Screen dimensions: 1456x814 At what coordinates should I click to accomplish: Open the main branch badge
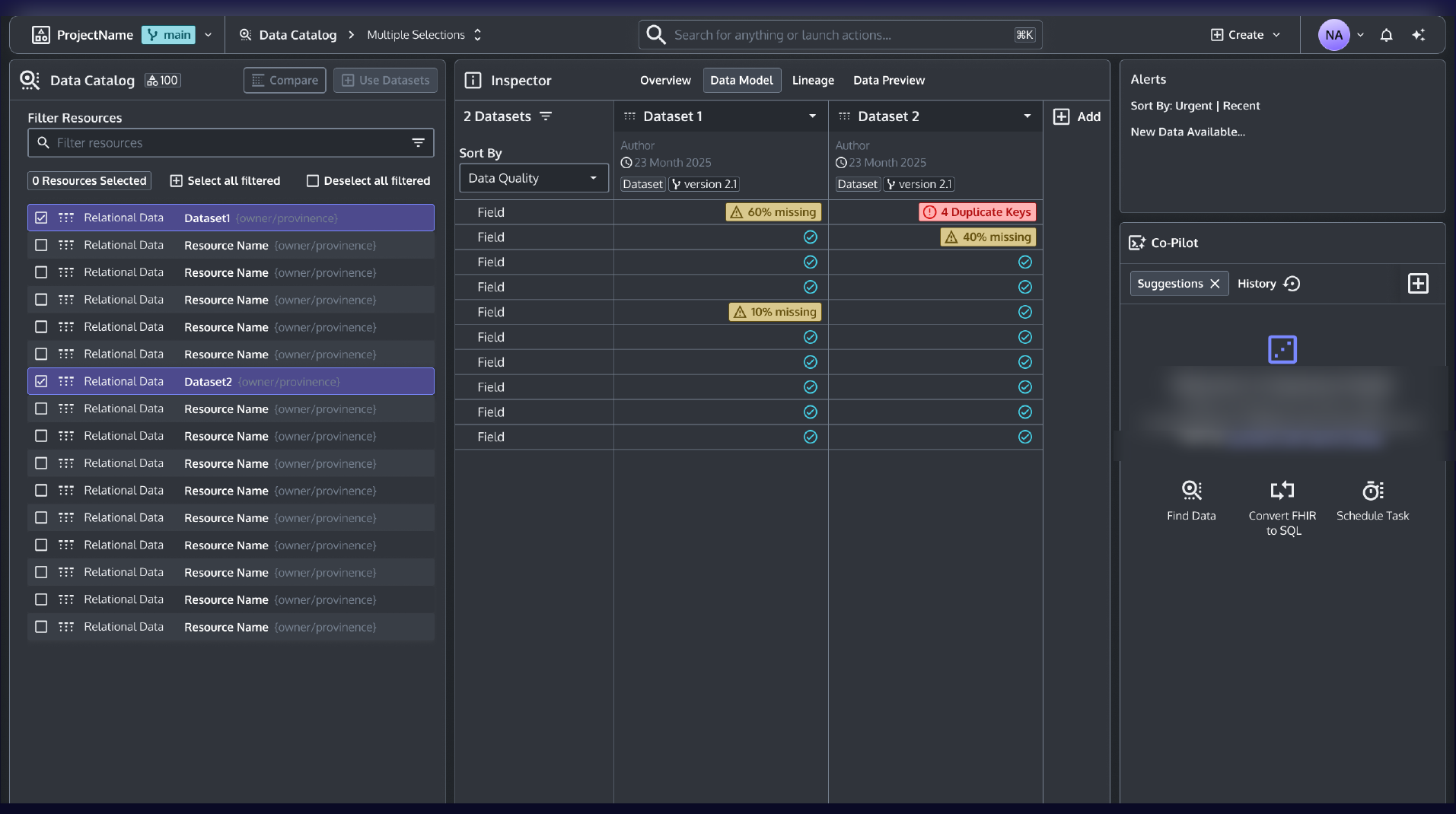click(169, 35)
